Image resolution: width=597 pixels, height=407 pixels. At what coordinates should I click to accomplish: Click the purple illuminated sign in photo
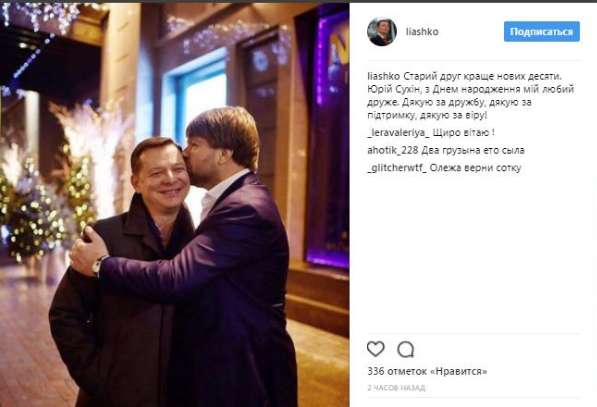pyautogui.click(x=330, y=137)
